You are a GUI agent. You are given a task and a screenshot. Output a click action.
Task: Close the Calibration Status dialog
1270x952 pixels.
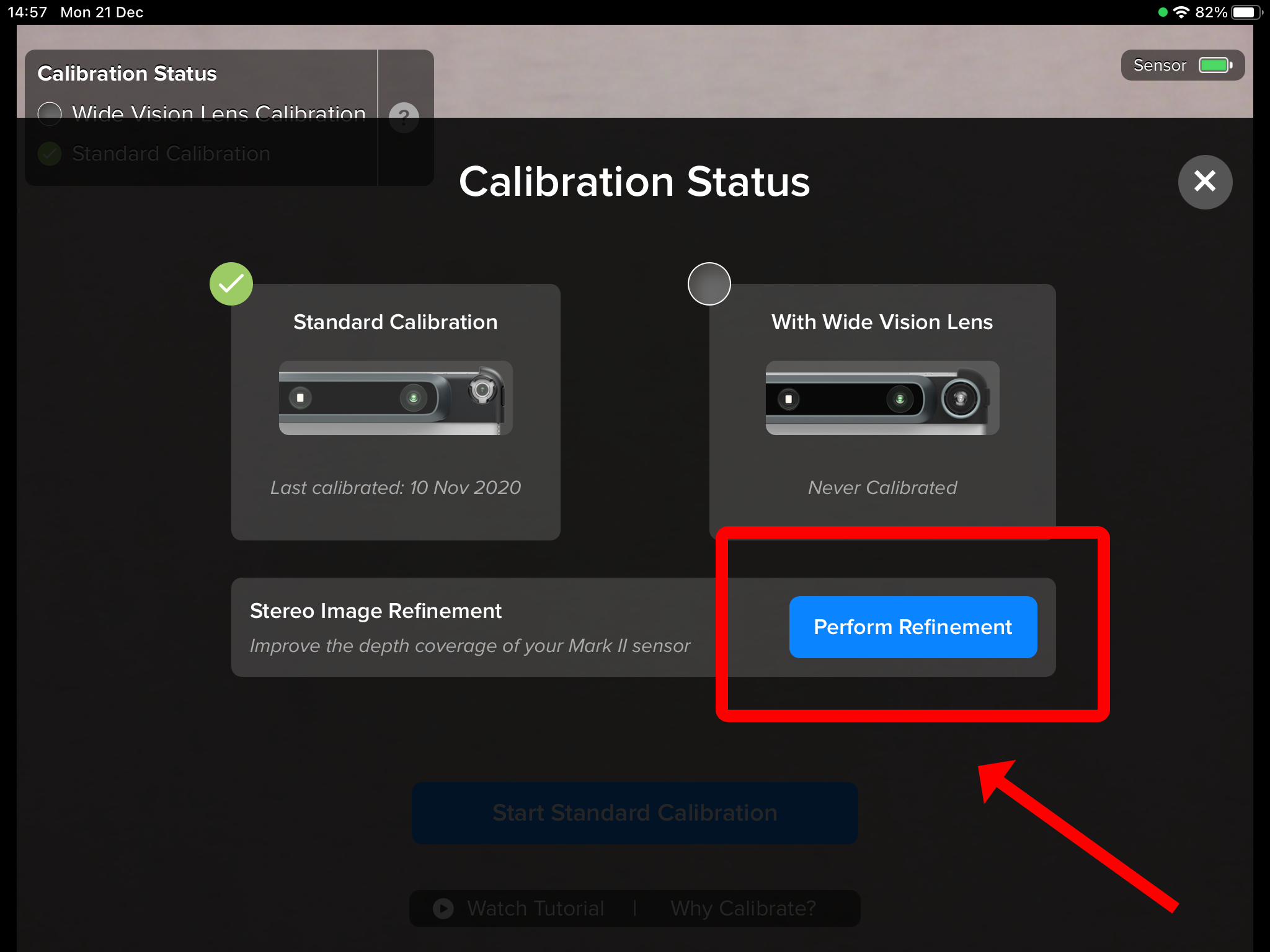pyautogui.click(x=1204, y=182)
